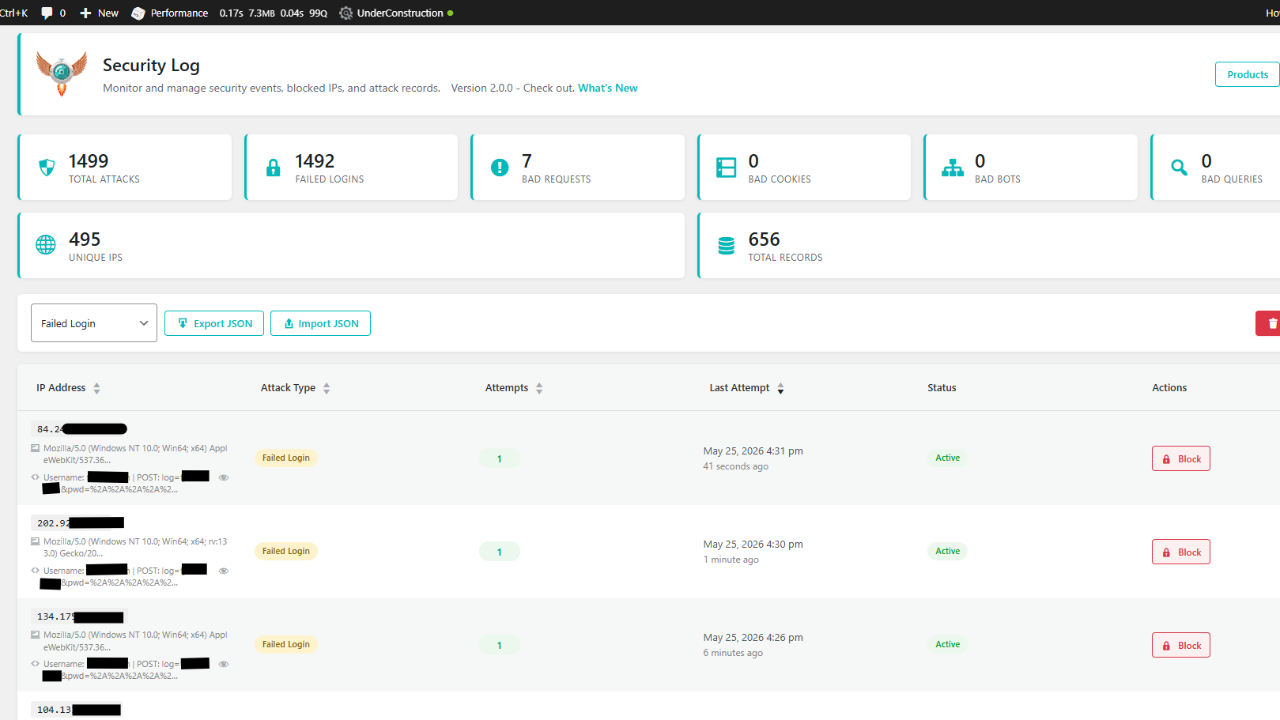Click the 134.179 IP address entry
This screenshot has width=1280, height=720.
[80, 616]
